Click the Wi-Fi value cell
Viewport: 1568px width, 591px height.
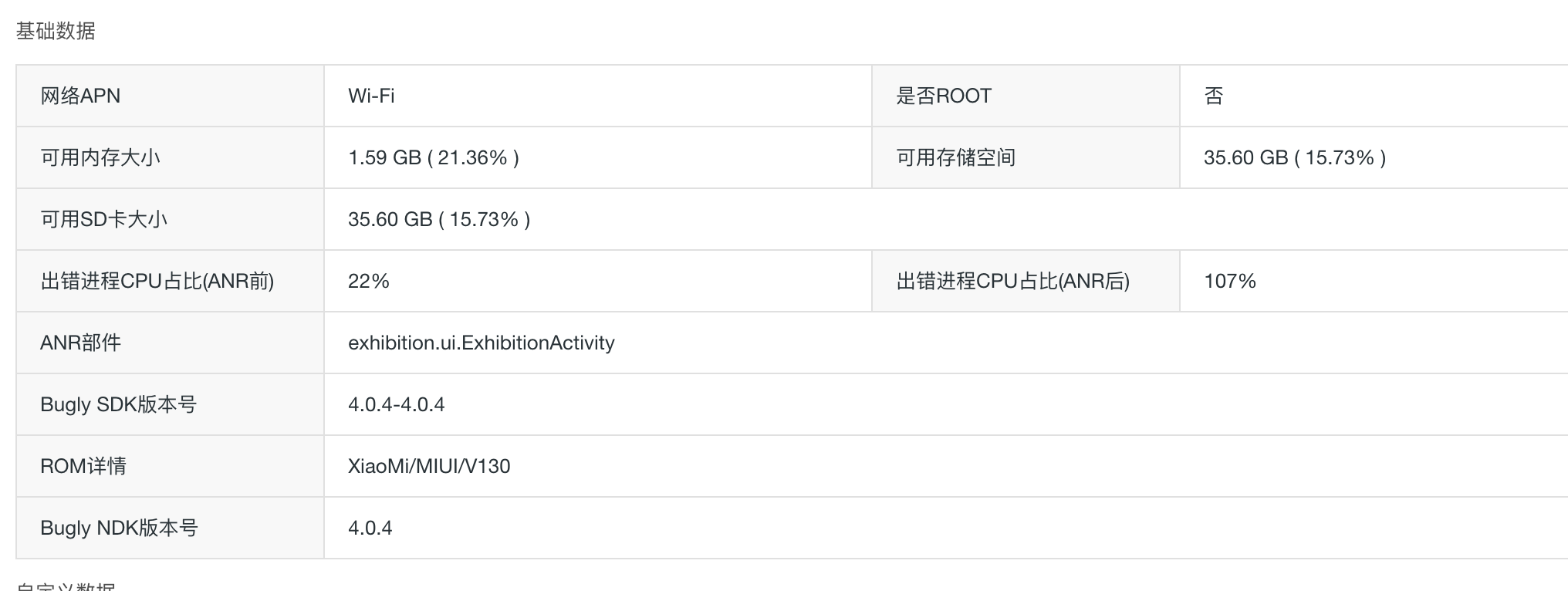point(597,96)
